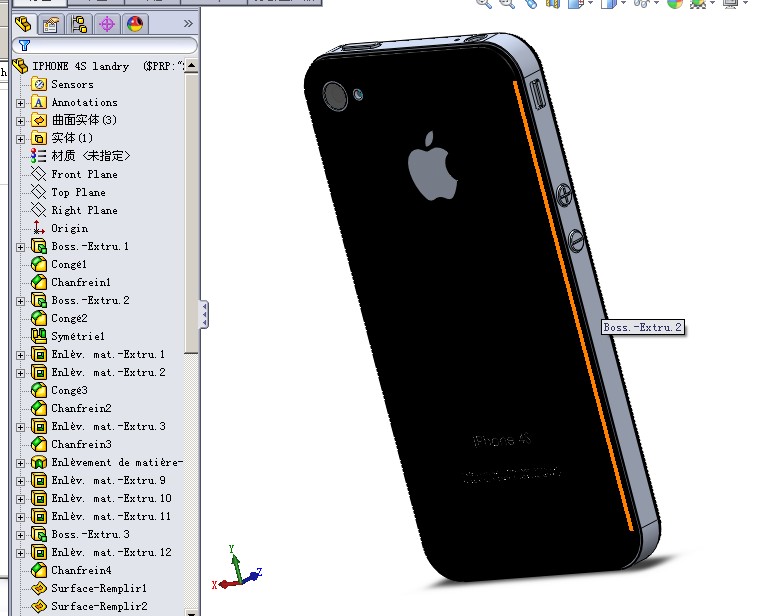Screen dimensions: 783x616
Task: Click the highlighted orange edge on model
Action: click(573, 306)
